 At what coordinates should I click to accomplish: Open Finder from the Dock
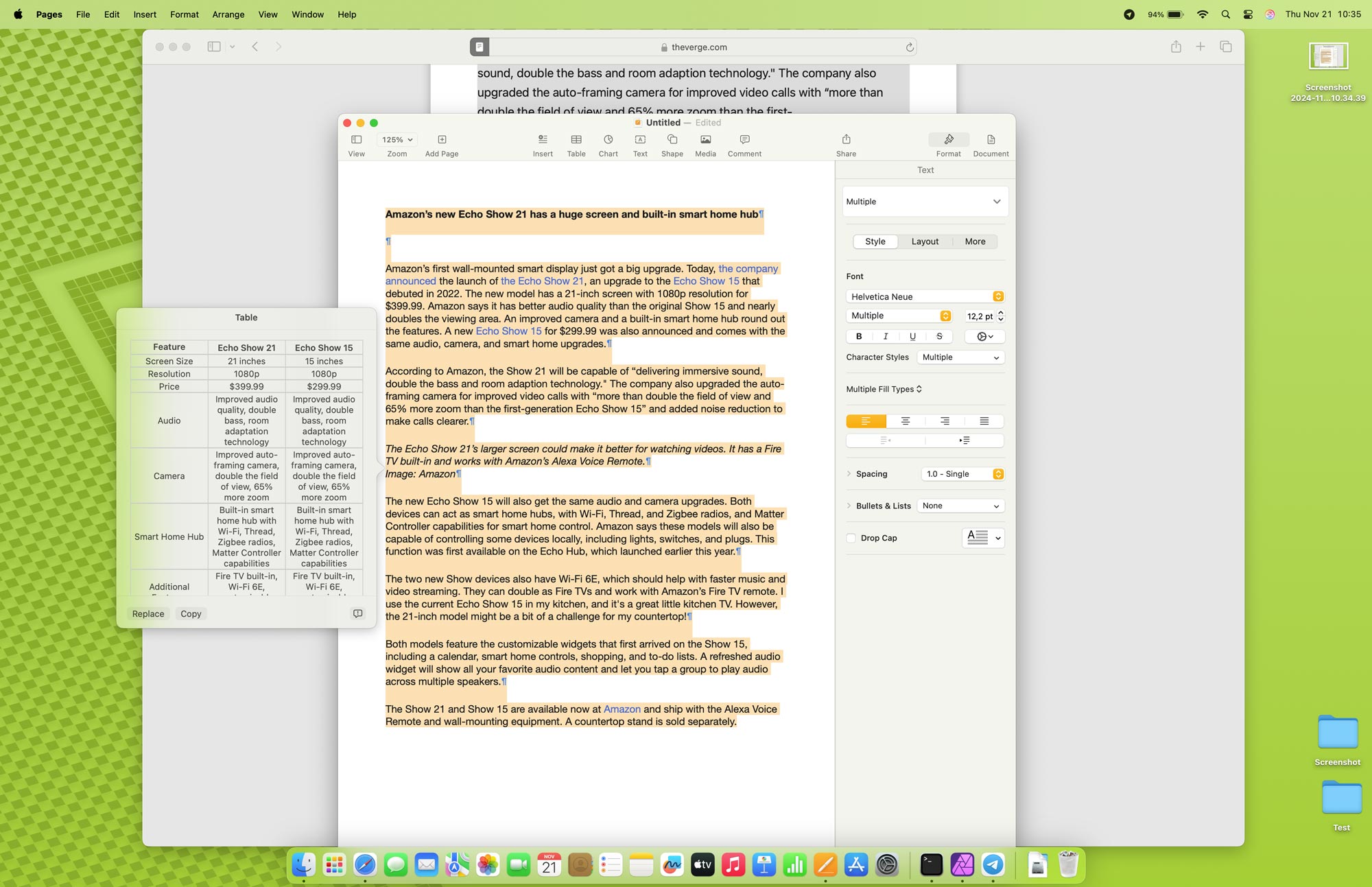pos(303,865)
